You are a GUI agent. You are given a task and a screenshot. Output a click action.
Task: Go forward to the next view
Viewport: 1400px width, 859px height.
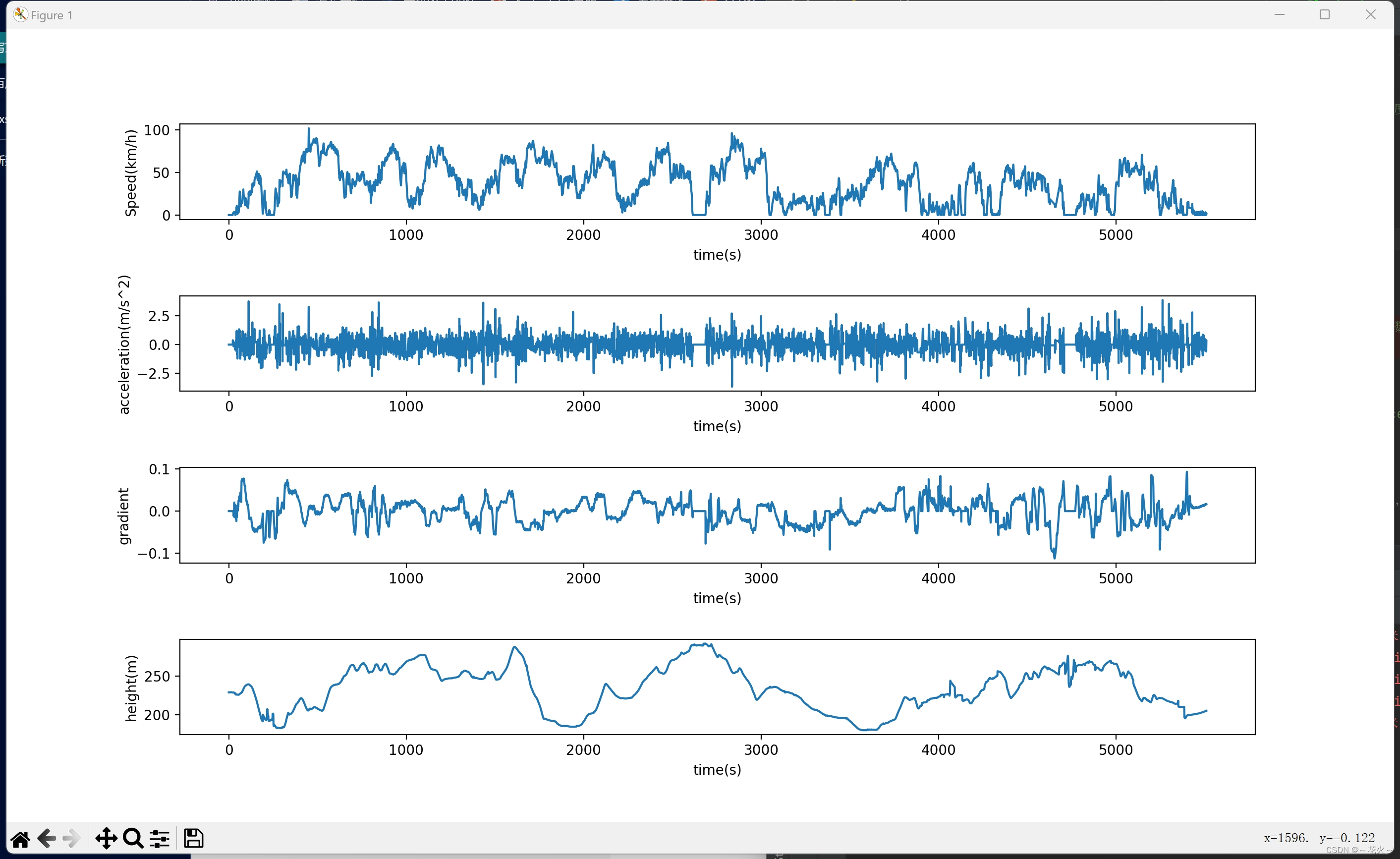(x=71, y=839)
